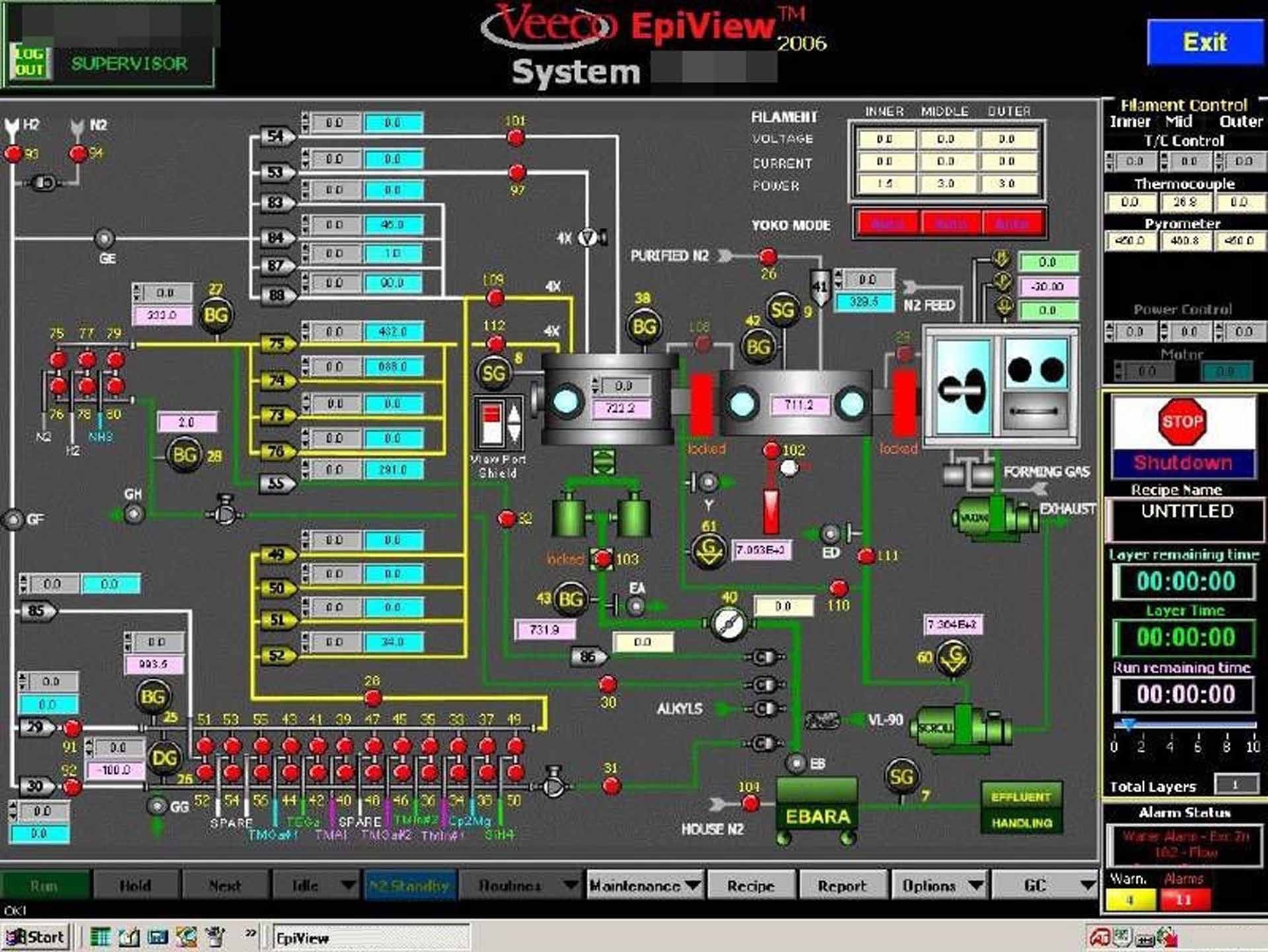This screenshot has width=1268, height=952.
Task: Click the Hold mode button
Action: click(x=135, y=885)
